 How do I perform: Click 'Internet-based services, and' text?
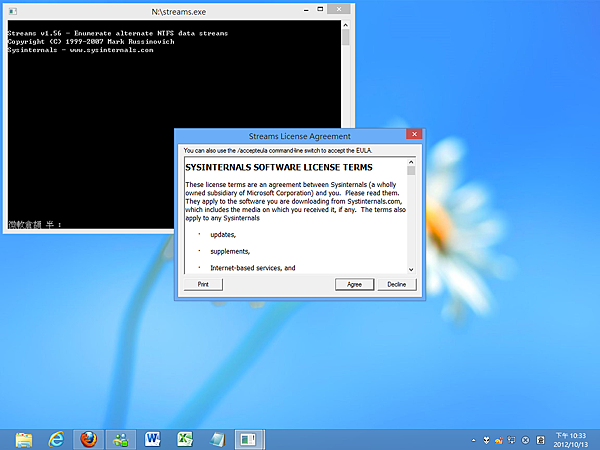click(x=253, y=268)
